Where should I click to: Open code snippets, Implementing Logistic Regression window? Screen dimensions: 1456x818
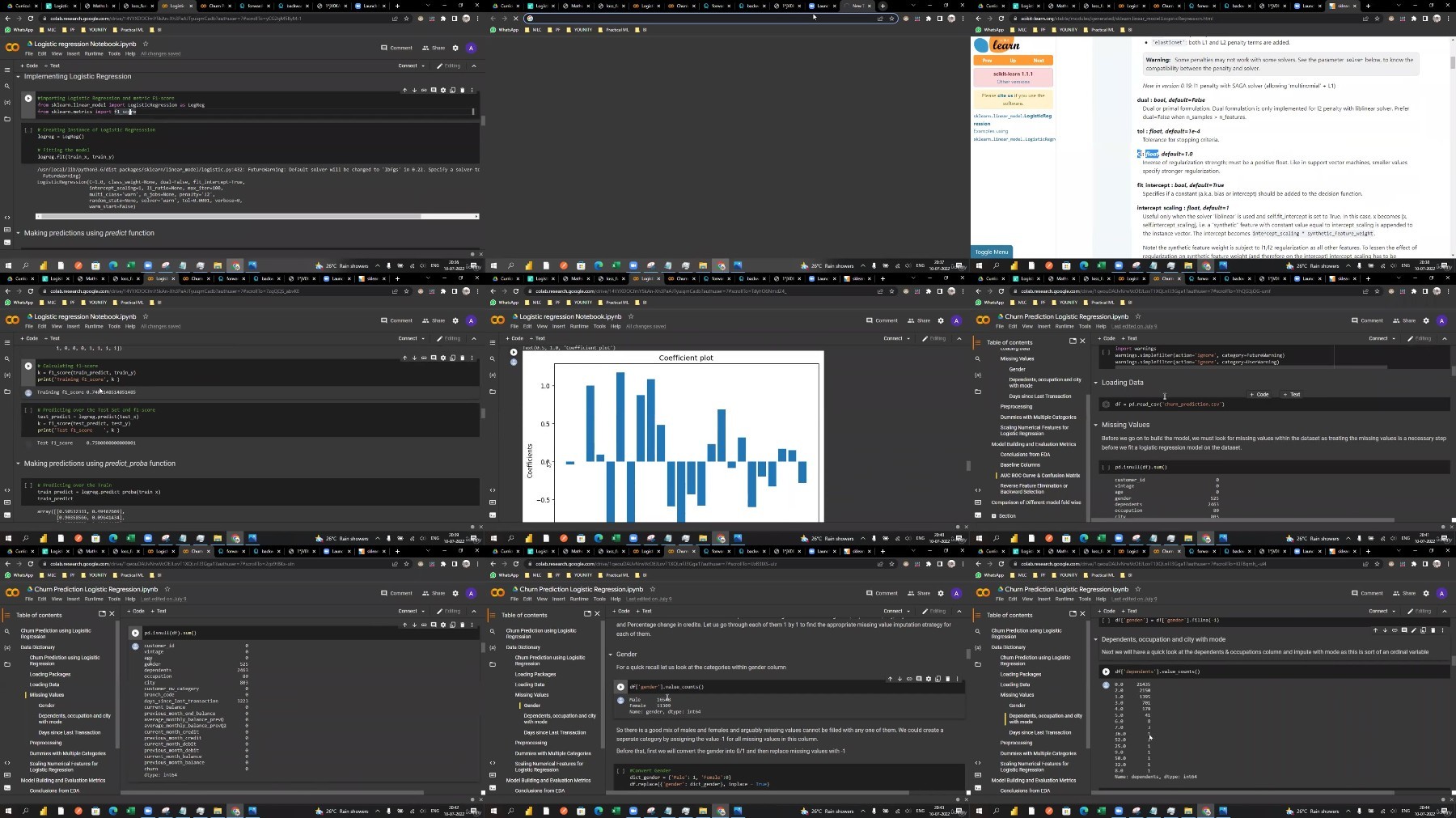(x=7, y=217)
